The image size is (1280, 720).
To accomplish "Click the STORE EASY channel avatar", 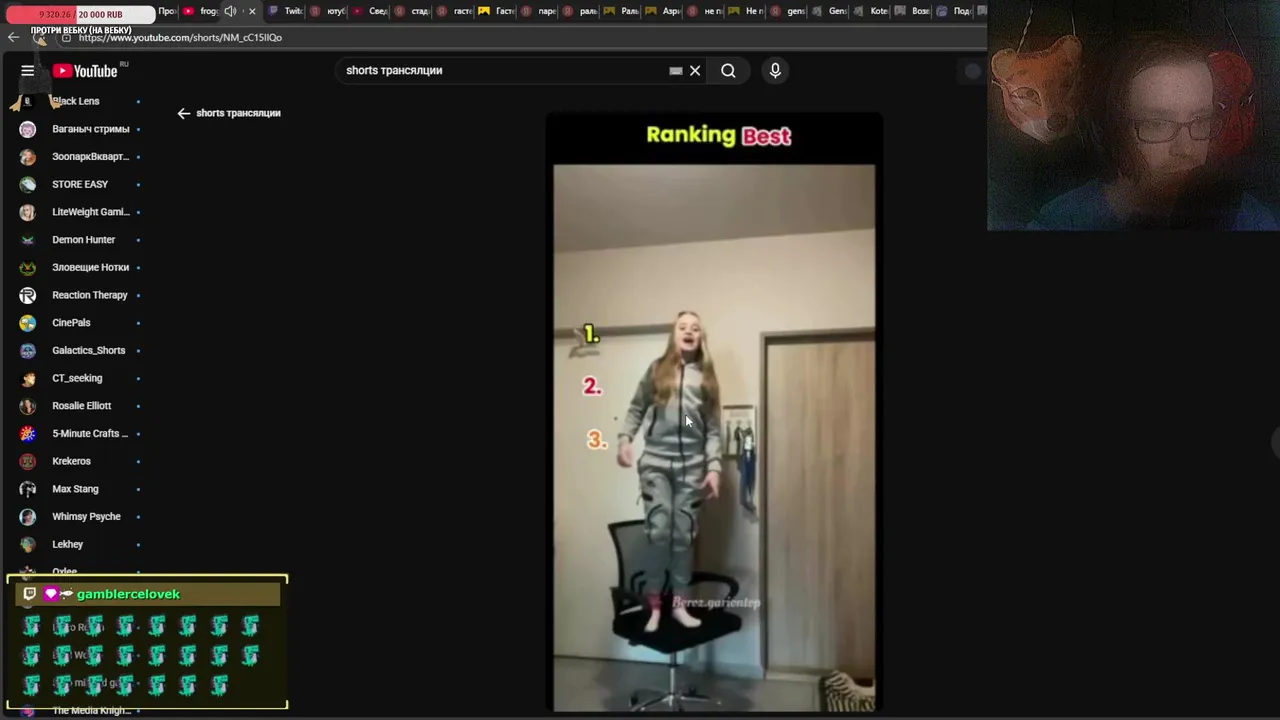I will click(x=28, y=184).
